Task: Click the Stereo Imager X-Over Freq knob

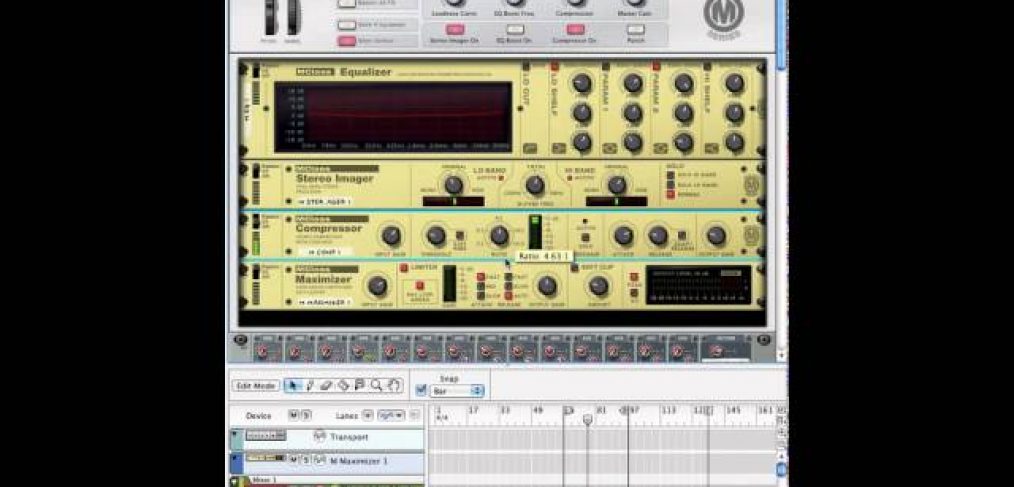Action: [x=535, y=185]
